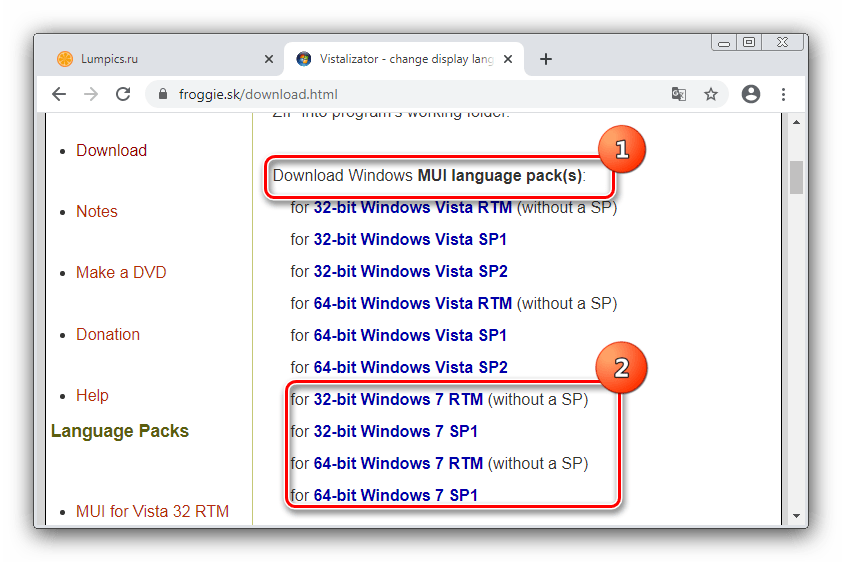Screen dimensions: 842x562
Task: Select the Vistalizator tab
Action: click(400, 59)
